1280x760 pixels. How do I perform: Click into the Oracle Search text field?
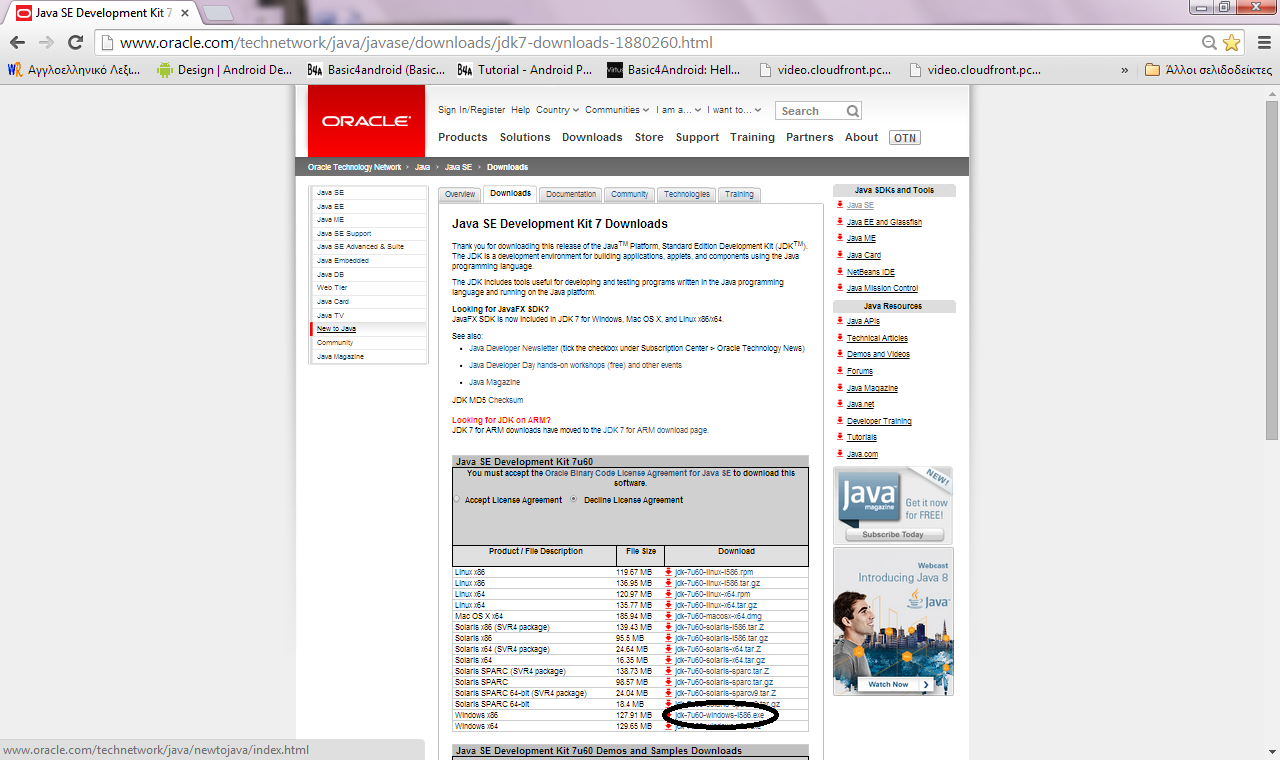pos(811,111)
